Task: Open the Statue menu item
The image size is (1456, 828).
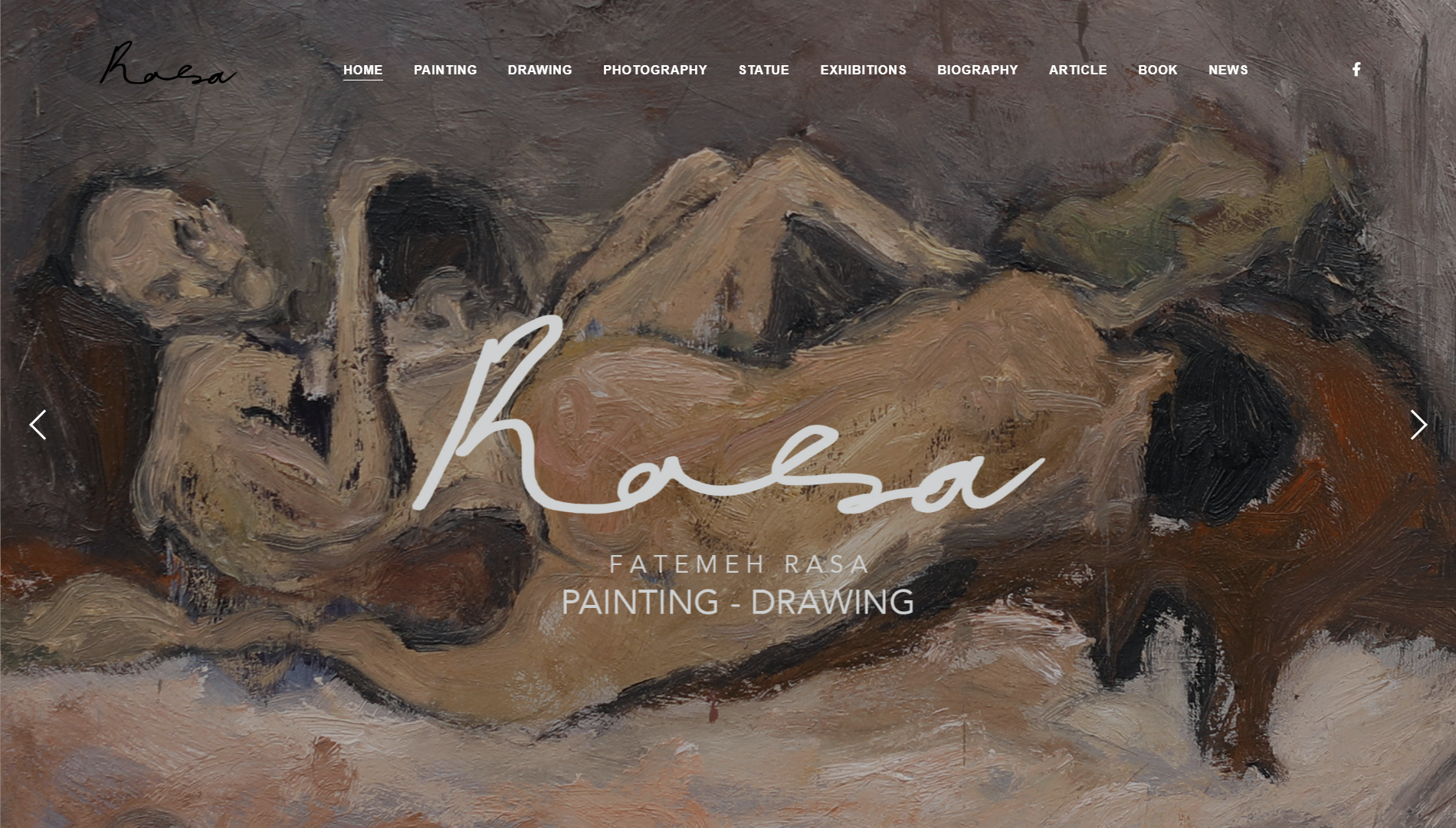Action: 764,70
